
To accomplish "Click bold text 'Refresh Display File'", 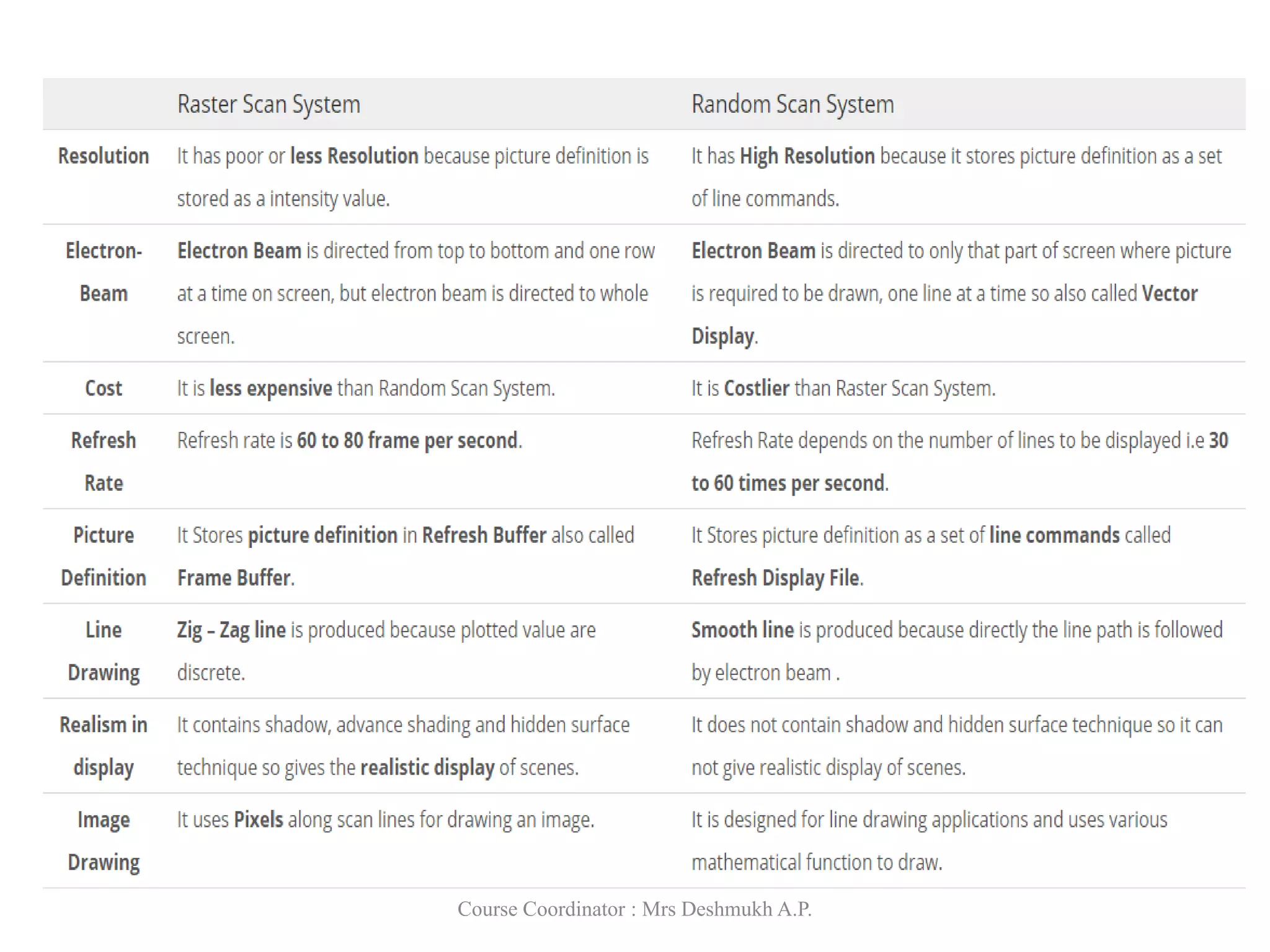I will point(775,578).
